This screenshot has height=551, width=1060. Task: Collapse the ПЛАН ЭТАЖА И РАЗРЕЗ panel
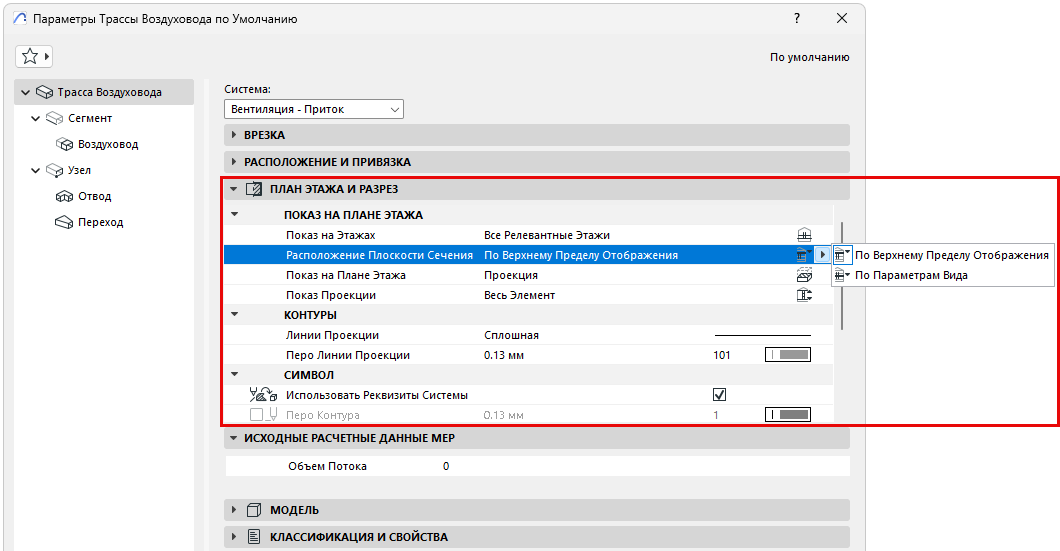click(234, 189)
